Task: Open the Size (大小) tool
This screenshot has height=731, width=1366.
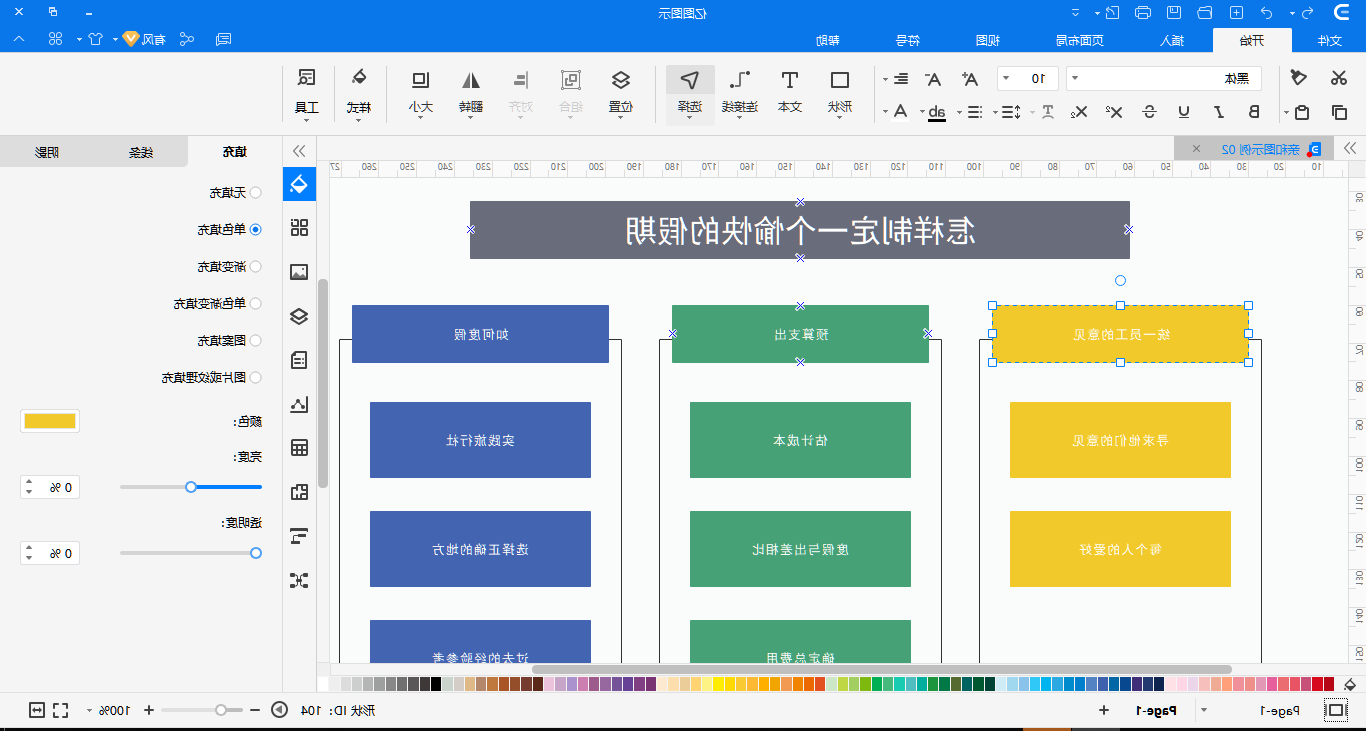Action: pos(421,92)
